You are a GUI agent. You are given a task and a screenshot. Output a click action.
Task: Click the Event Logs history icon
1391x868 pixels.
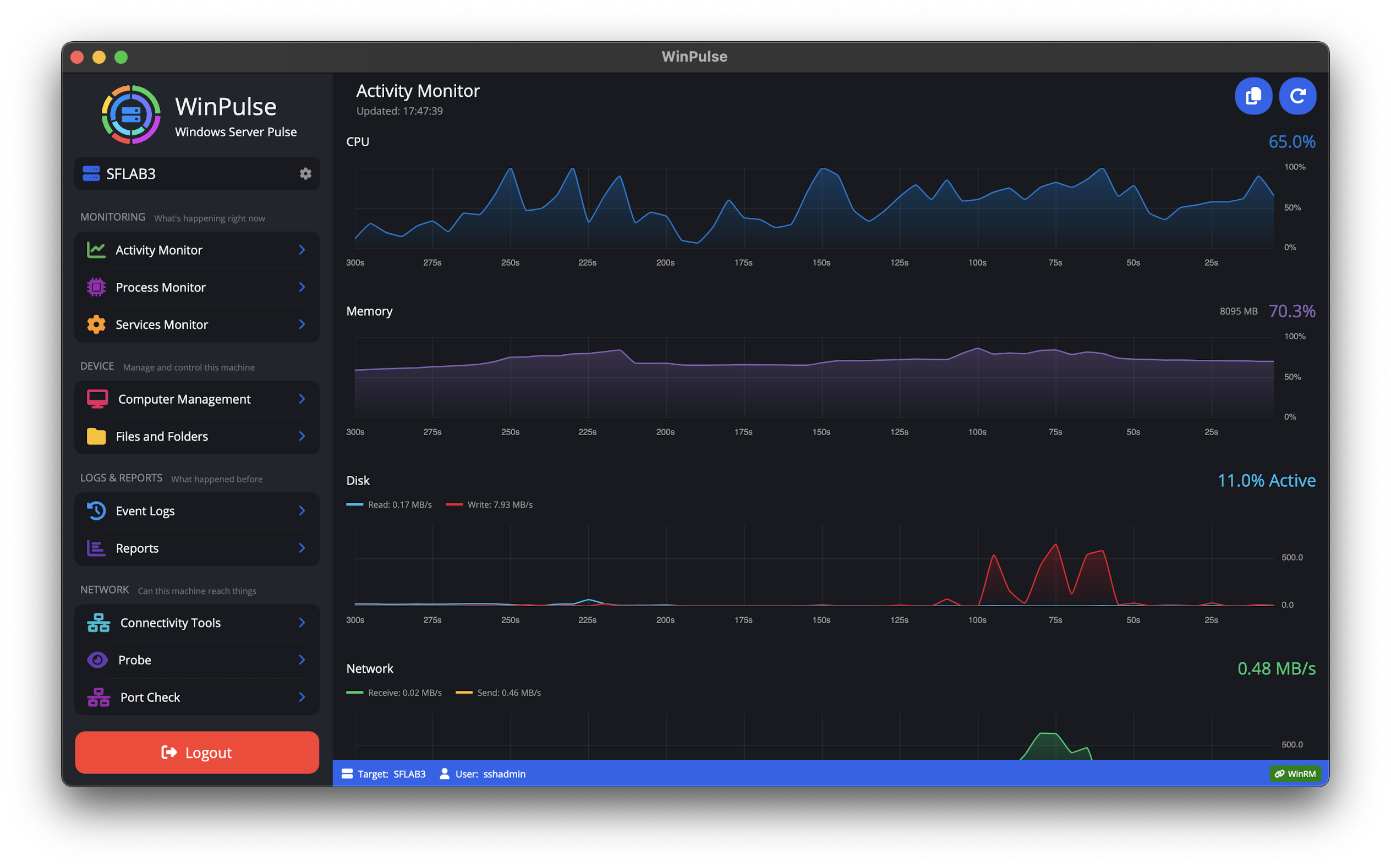click(x=97, y=510)
